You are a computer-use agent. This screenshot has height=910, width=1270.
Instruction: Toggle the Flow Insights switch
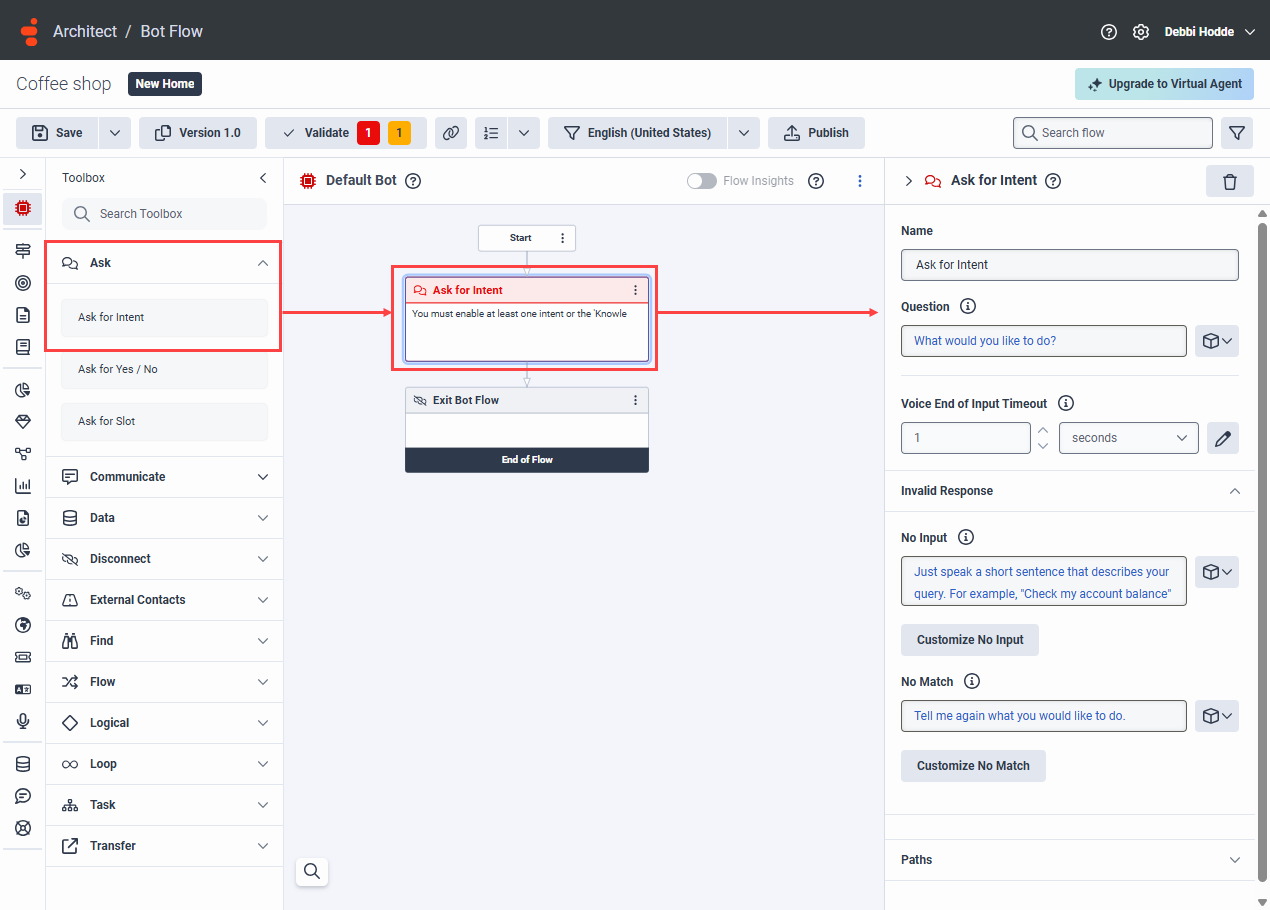pos(702,181)
